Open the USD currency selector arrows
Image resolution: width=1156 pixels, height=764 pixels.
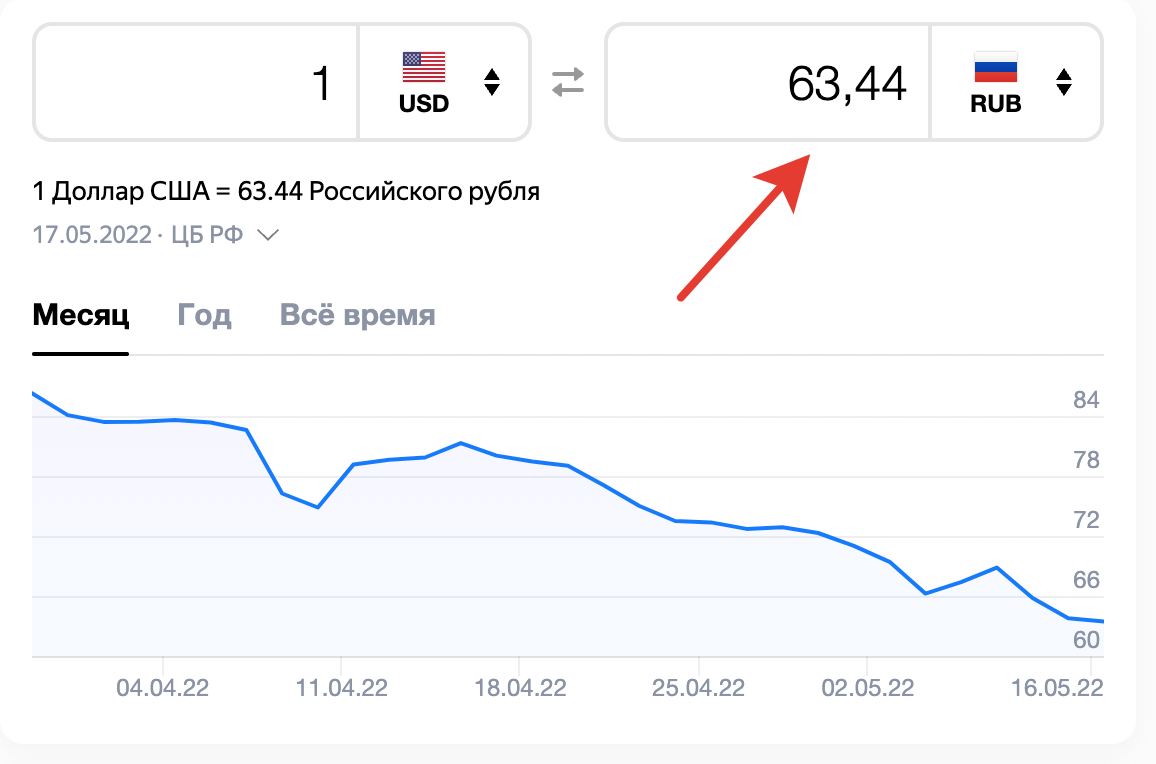click(491, 82)
